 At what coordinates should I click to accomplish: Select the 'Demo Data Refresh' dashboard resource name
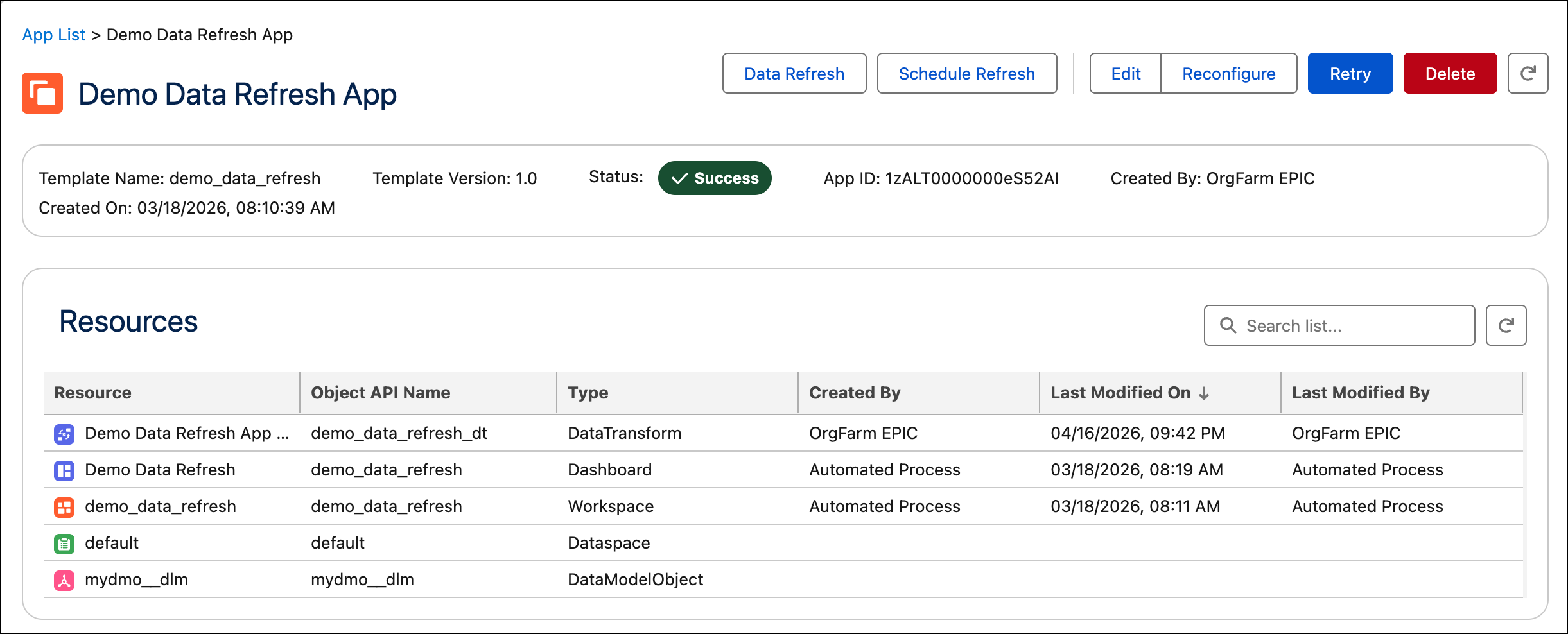click(160, 470)
